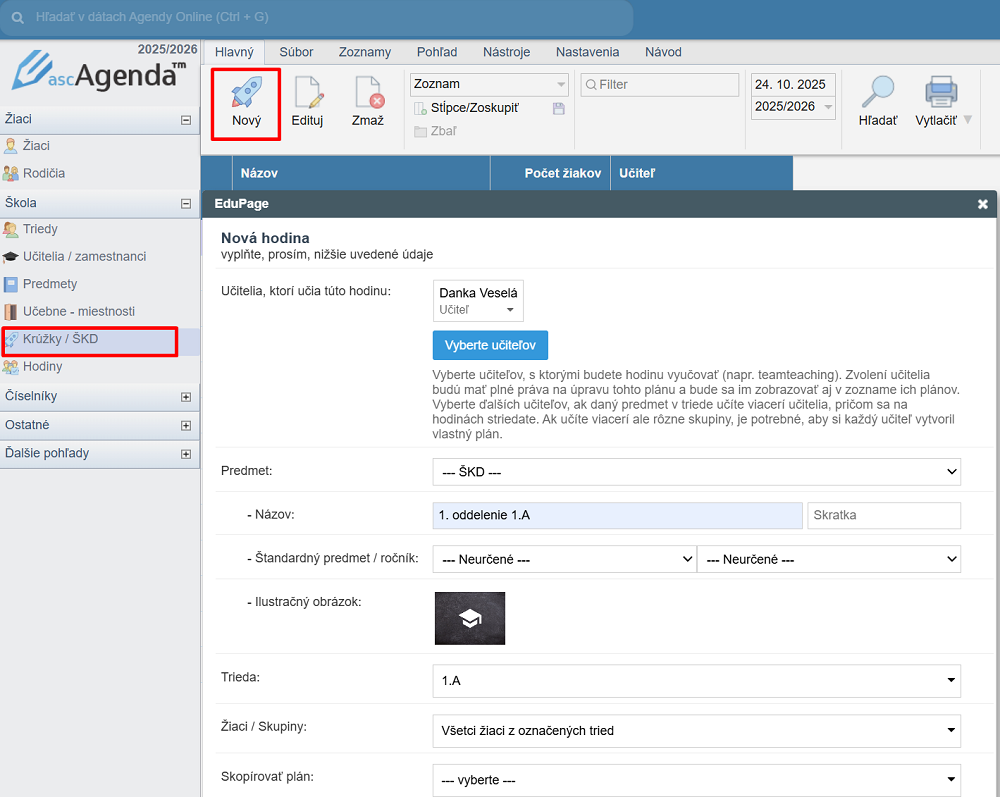This screenshot has width=1000, height=797.
Task: Click the illustrative image thumbnail
Action: pyautogui.click(x=469, y=618)
